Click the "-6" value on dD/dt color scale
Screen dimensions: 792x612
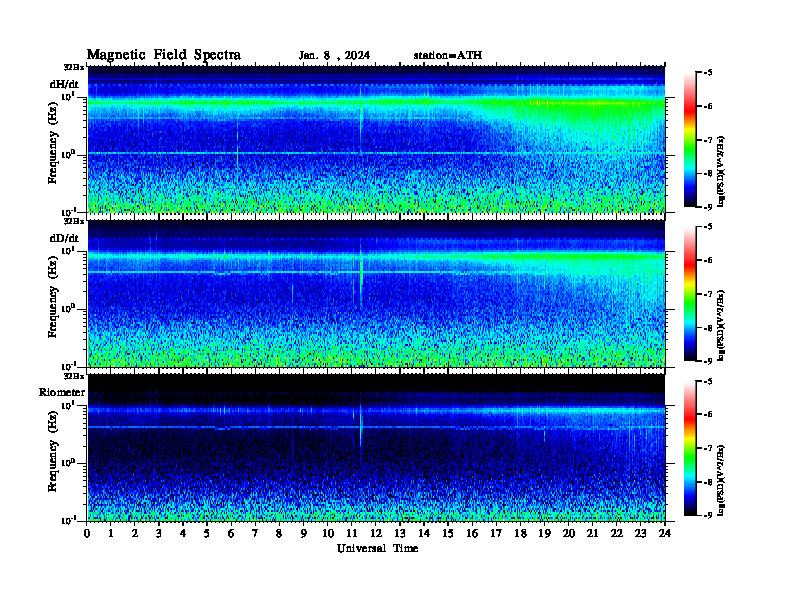click(708, 261)
